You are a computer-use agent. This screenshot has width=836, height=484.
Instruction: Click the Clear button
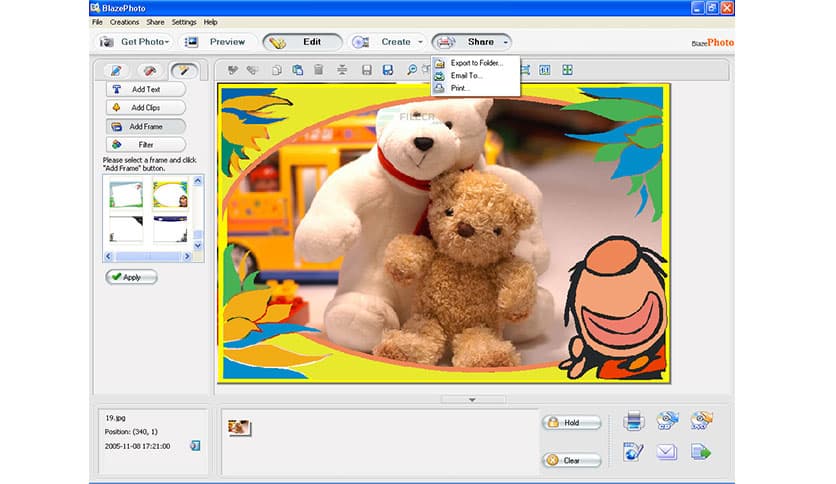pyautogui.click(x=572, y=461)
